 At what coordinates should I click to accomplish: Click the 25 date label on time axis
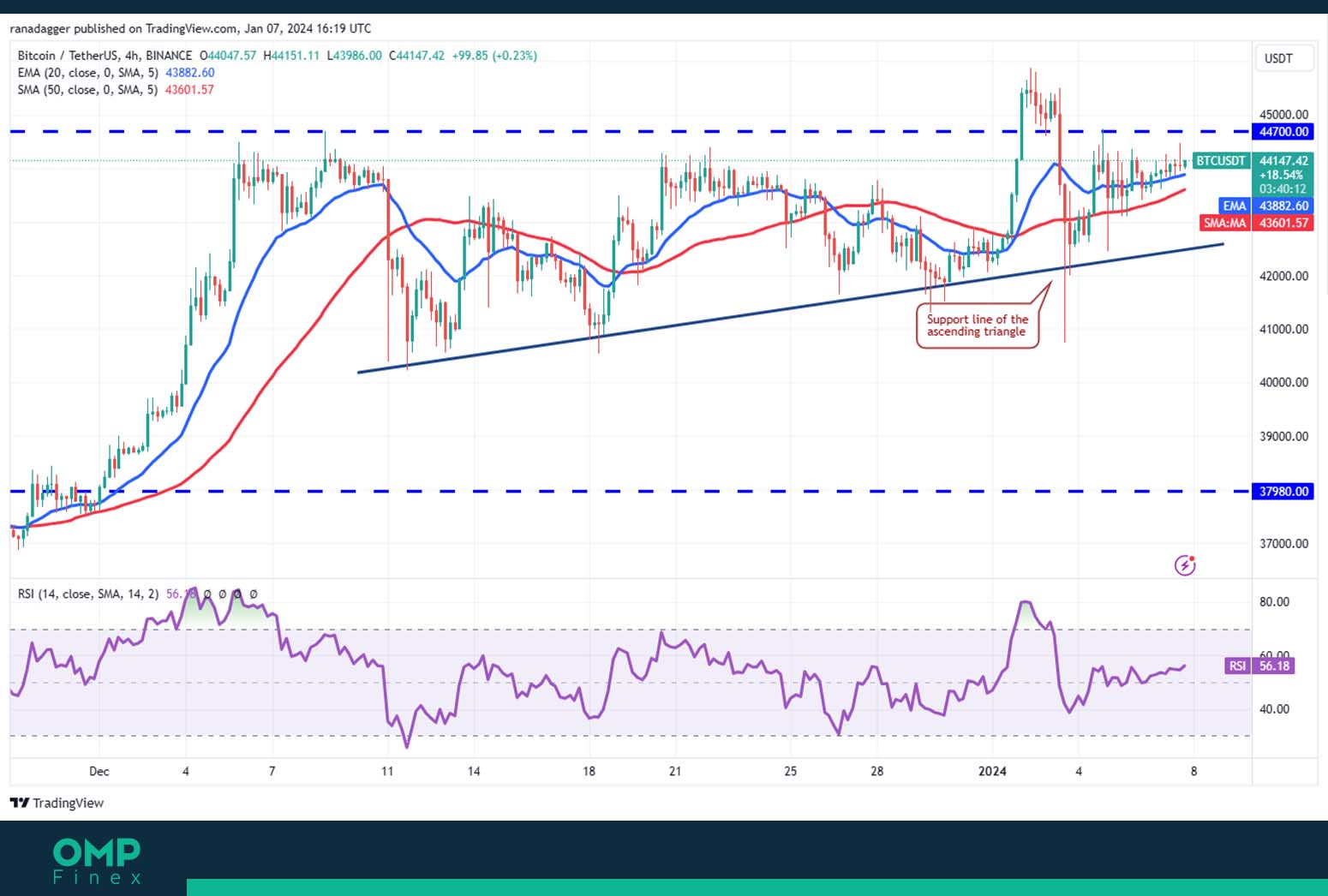[x=790, y=771]
